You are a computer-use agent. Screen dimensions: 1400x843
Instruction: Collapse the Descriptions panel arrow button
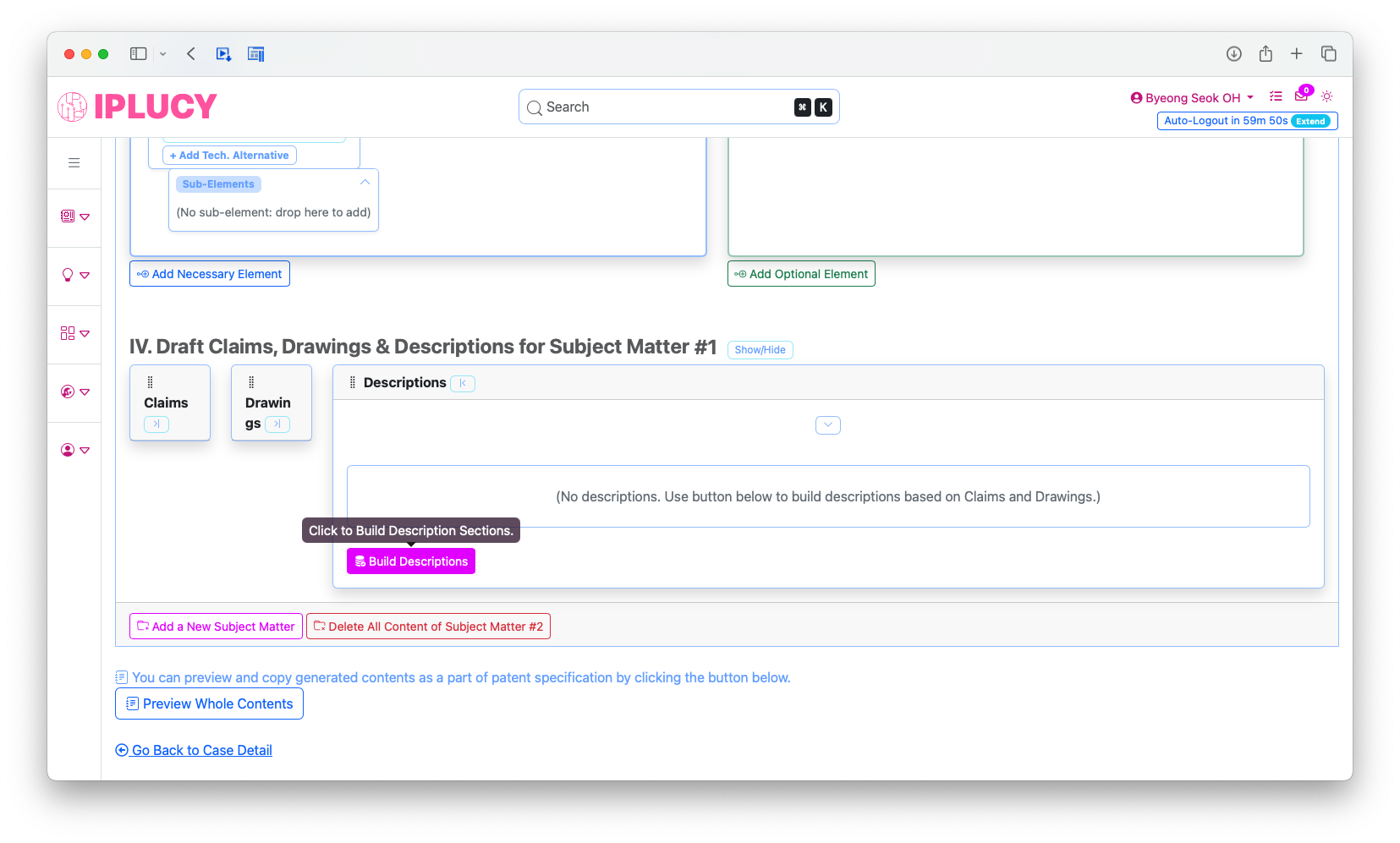pyautogui.click(x=463, y=383)
